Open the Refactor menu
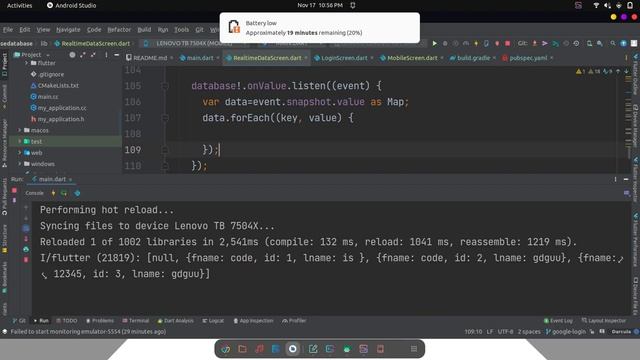This screenshot has width=640, height=360. [119, 29]
